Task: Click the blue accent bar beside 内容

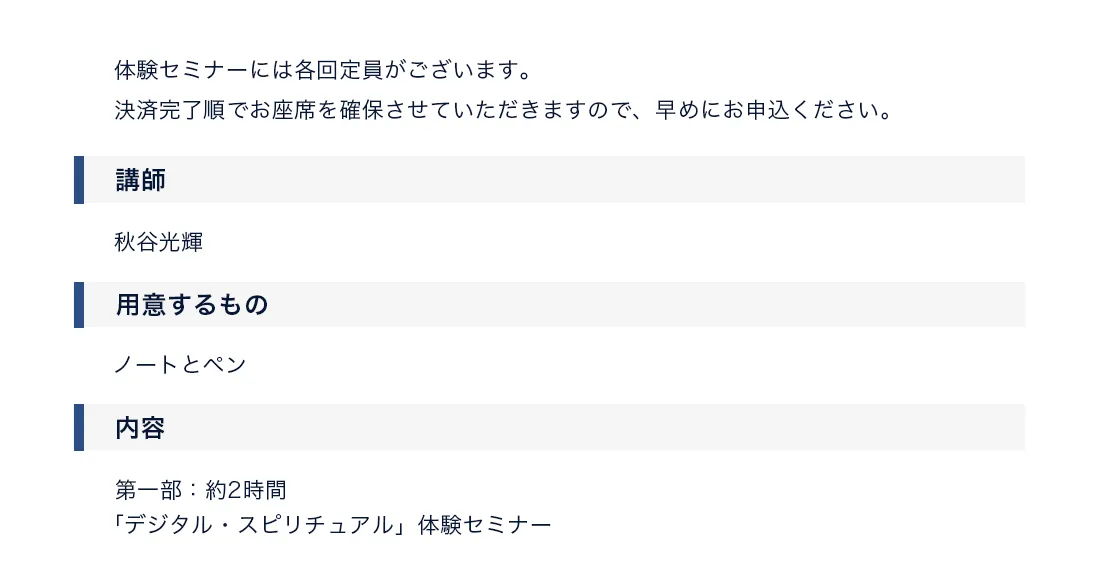Action: tap(79, 428)
